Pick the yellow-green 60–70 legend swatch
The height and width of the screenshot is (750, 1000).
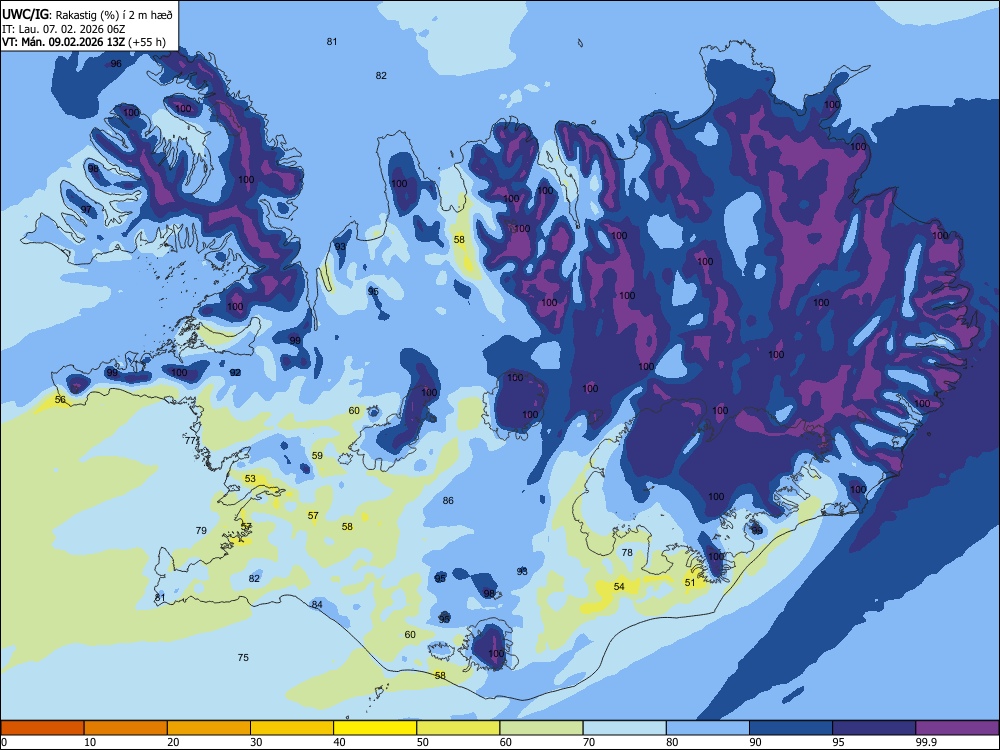tap(541, 728)
